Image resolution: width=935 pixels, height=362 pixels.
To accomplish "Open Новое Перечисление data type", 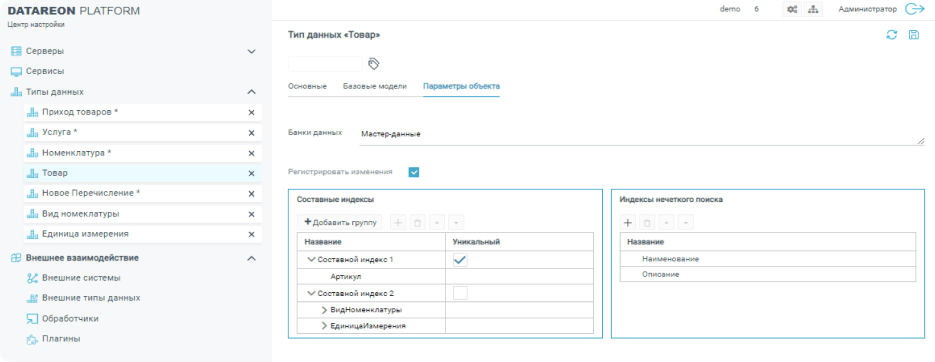I will (91, 193).
